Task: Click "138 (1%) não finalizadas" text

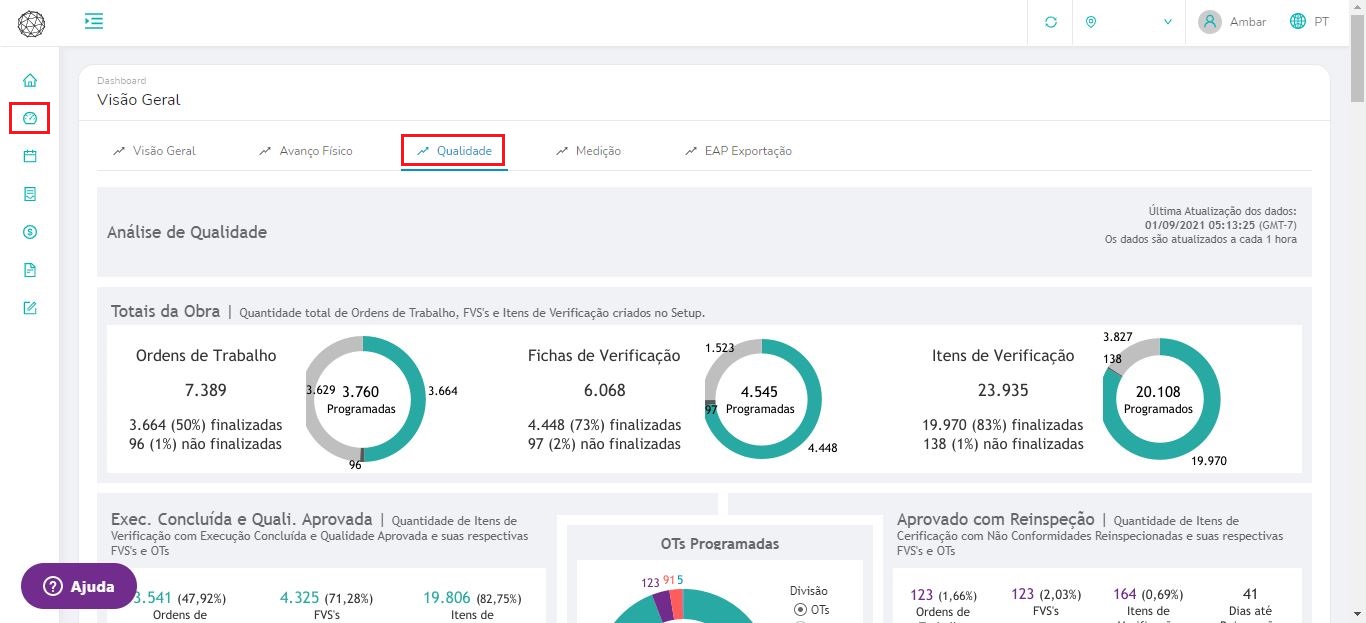Action: [x=1002, y=444]
